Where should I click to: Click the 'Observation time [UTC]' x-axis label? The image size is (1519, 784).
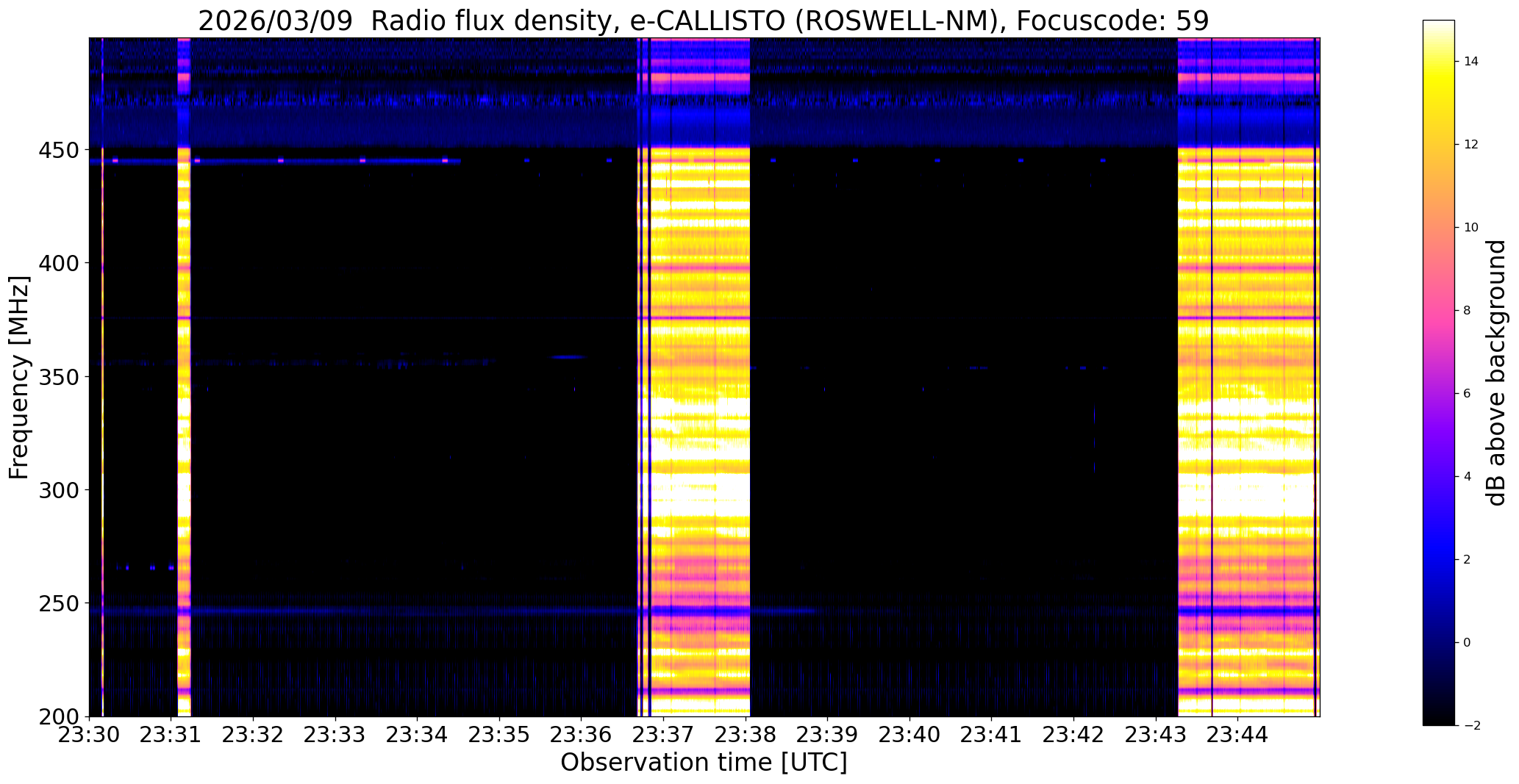(704, 762)
